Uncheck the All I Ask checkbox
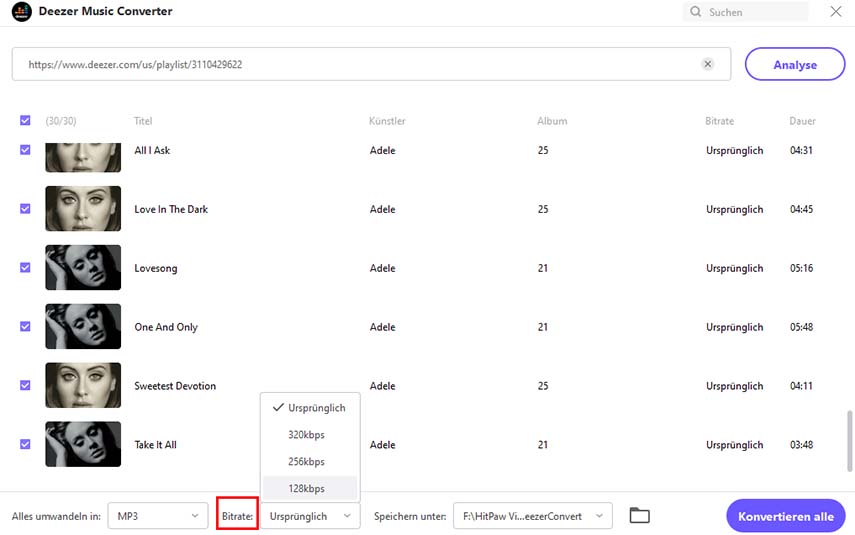 25,149
